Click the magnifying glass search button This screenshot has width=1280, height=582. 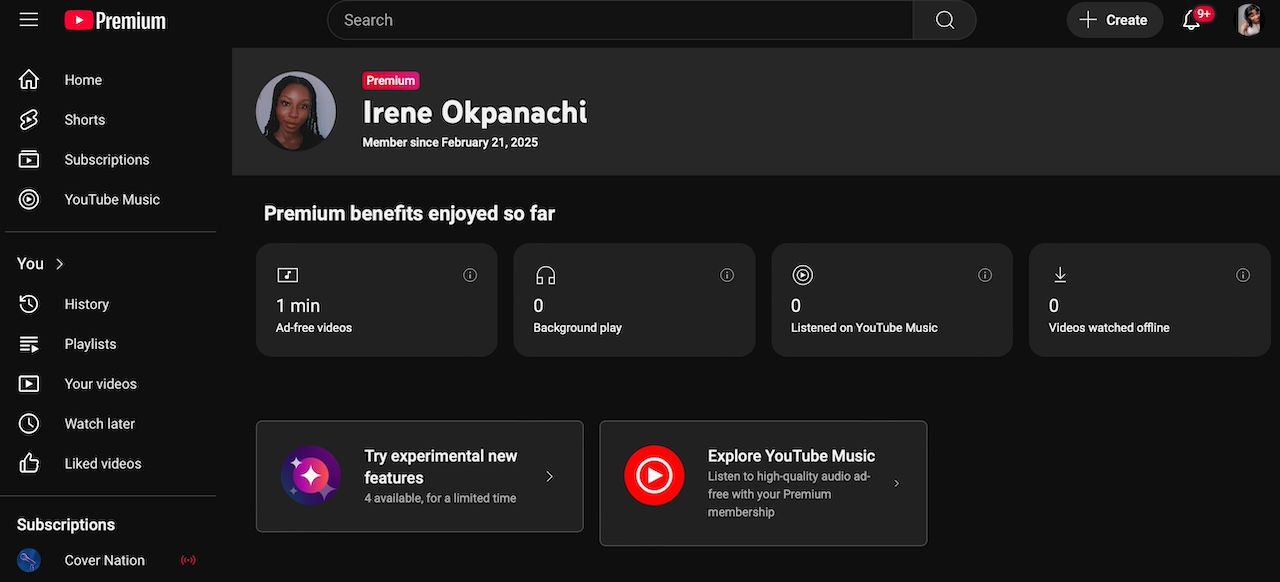point(945,20)
